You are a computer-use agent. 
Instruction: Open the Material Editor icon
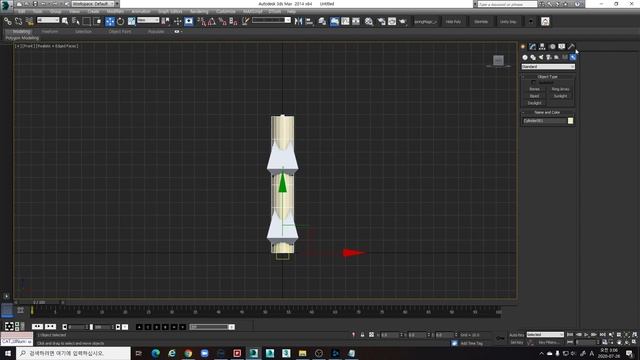tap(369, 21)
